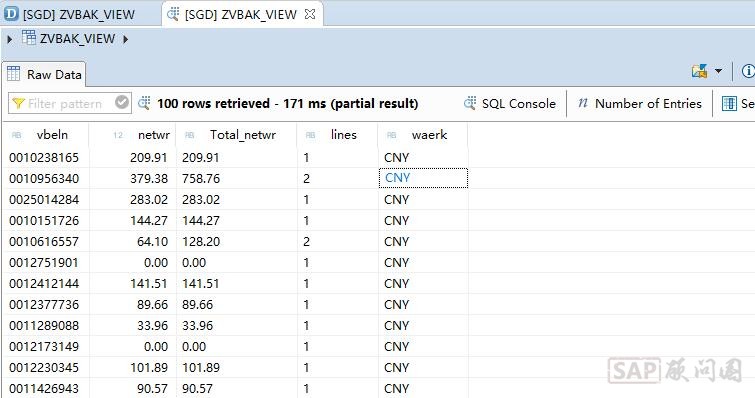Click Total_netwr value 144.27

(201, 221)
